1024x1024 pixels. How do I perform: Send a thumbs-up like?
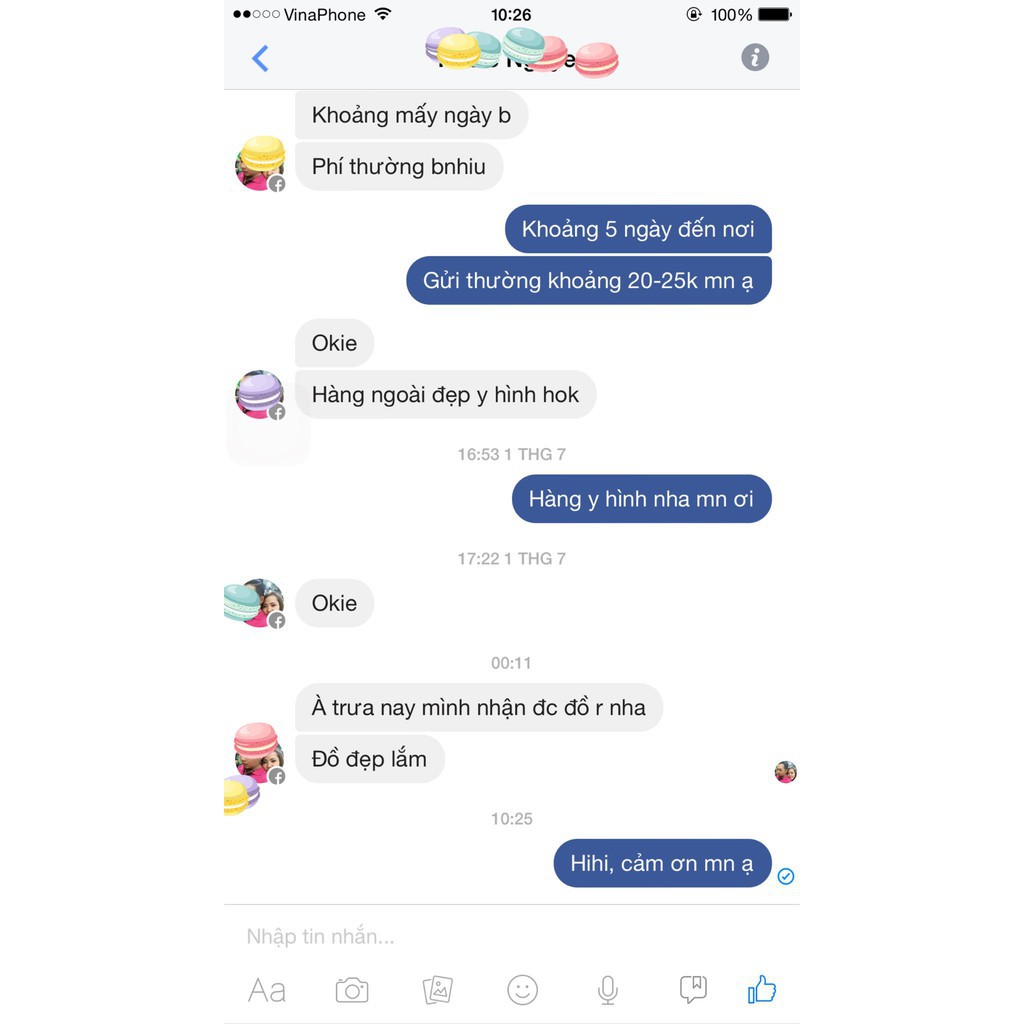(x=761, y=989)
